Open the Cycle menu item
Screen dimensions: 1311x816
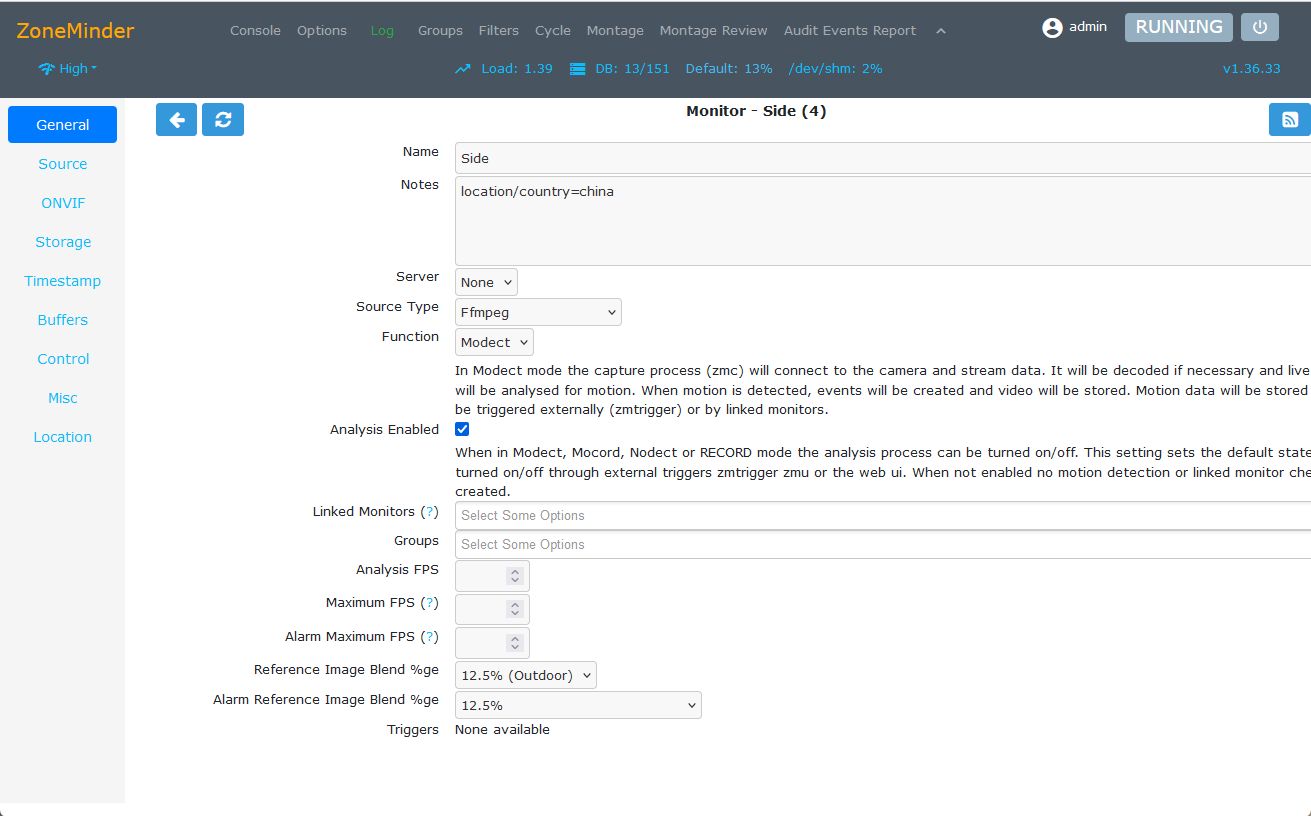point(553,31)
